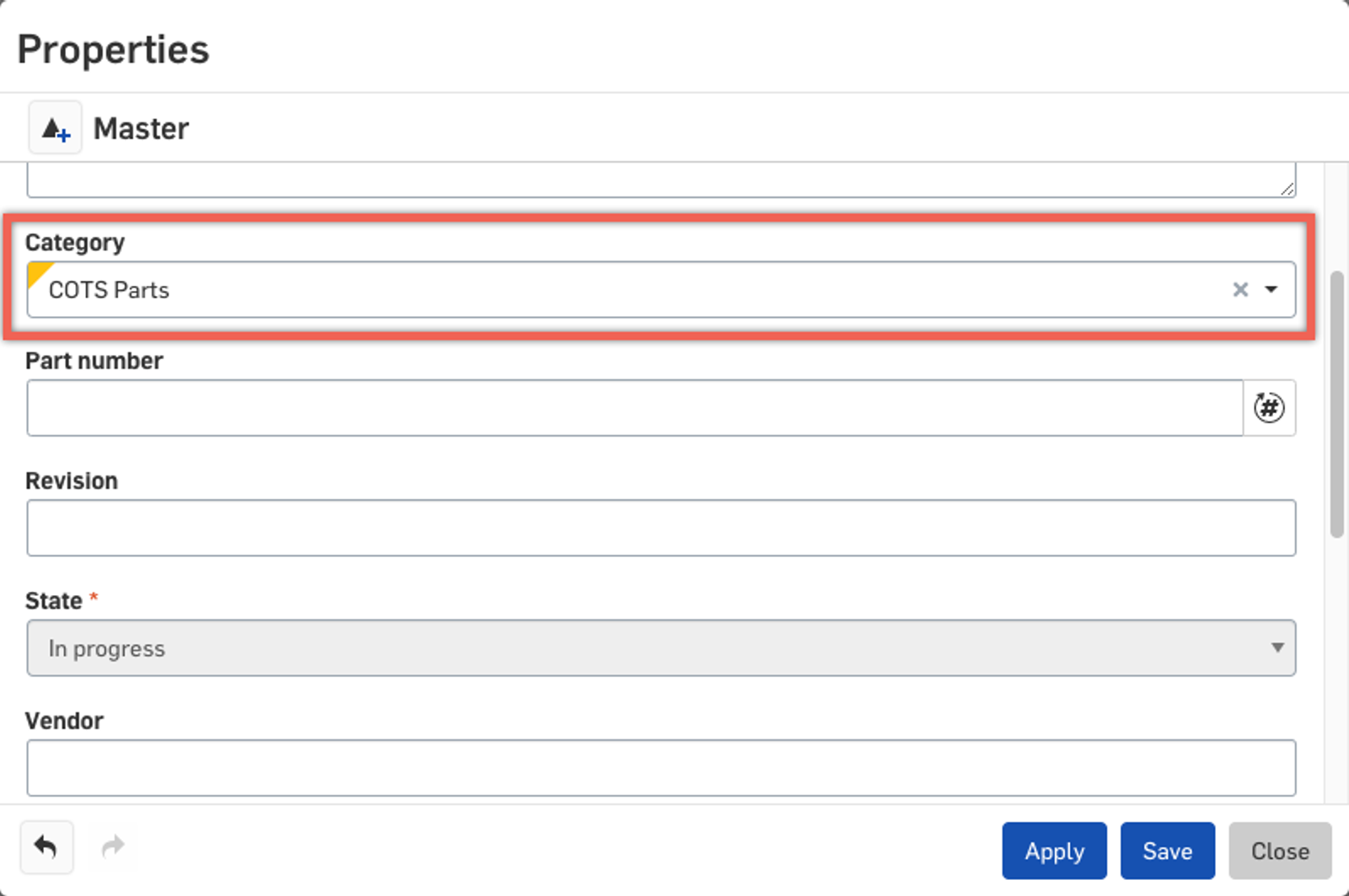Select the COTS Parts text in Category
This screenshot has width=1349, height=896.
point(110,289)
